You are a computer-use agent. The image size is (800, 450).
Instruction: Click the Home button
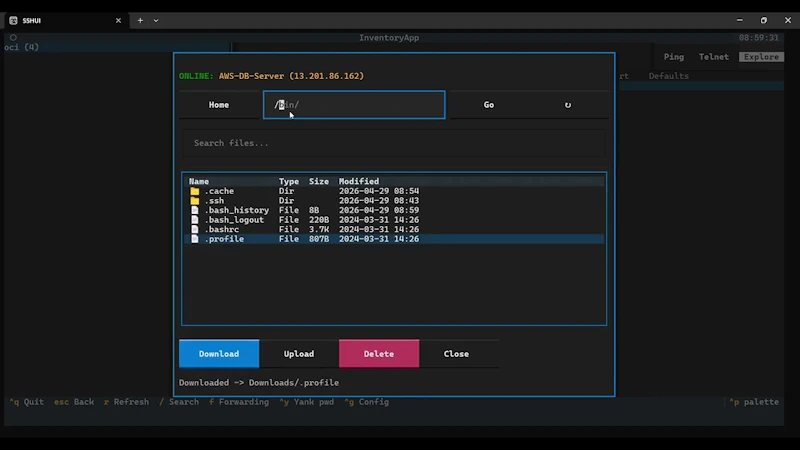pos(219,105)
